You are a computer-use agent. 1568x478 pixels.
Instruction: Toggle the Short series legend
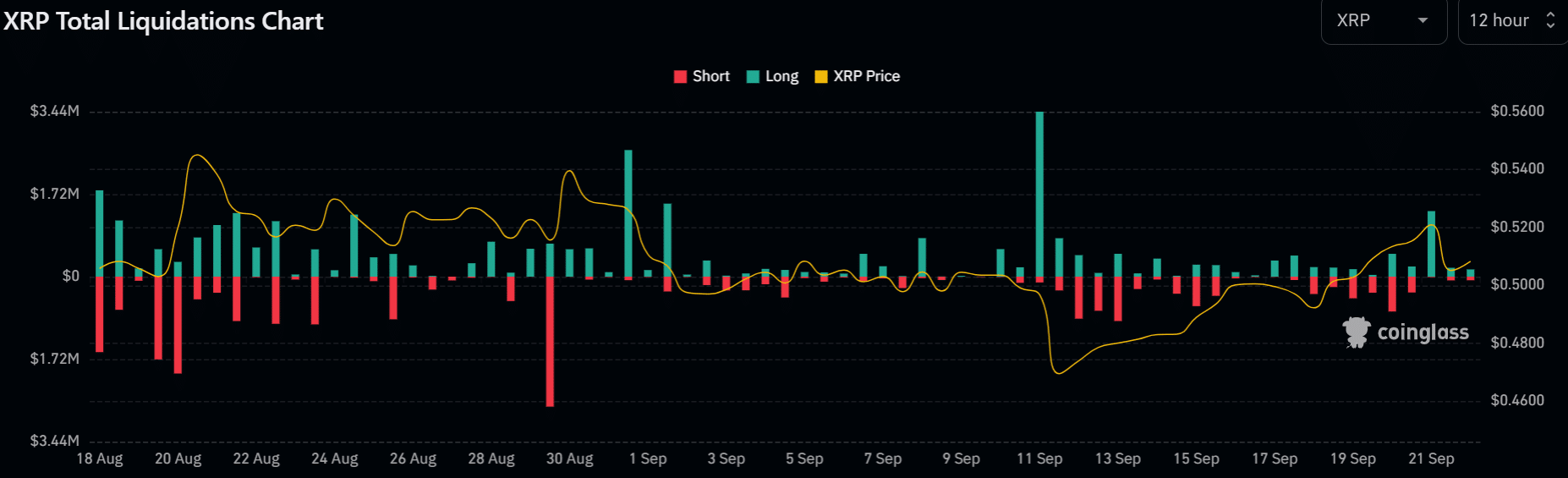click(x=702, y=76)
